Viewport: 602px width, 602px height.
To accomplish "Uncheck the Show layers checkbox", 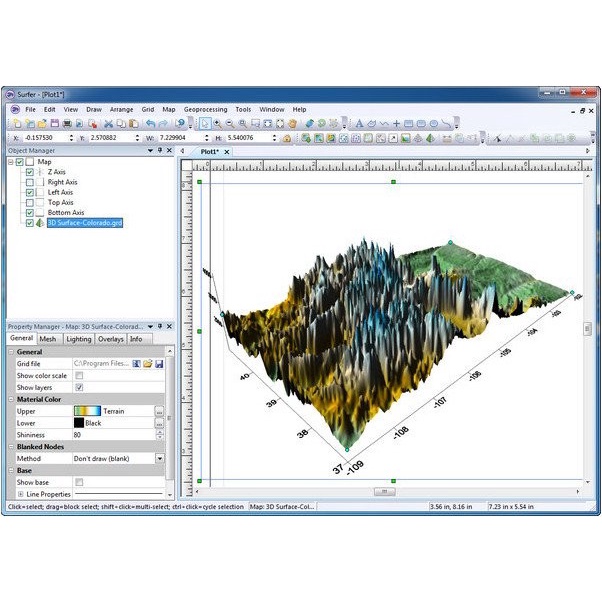I will (79, 387).
